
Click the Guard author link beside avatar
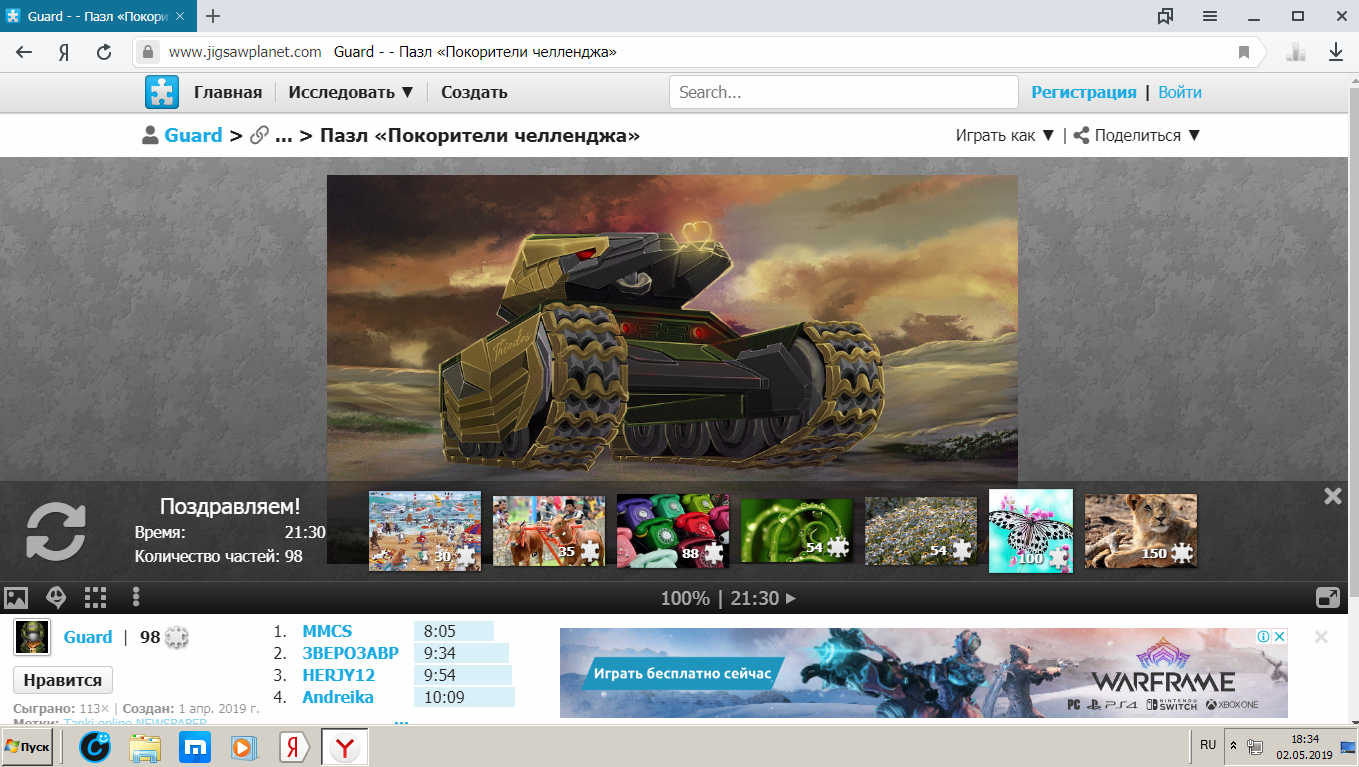point(88,637)
